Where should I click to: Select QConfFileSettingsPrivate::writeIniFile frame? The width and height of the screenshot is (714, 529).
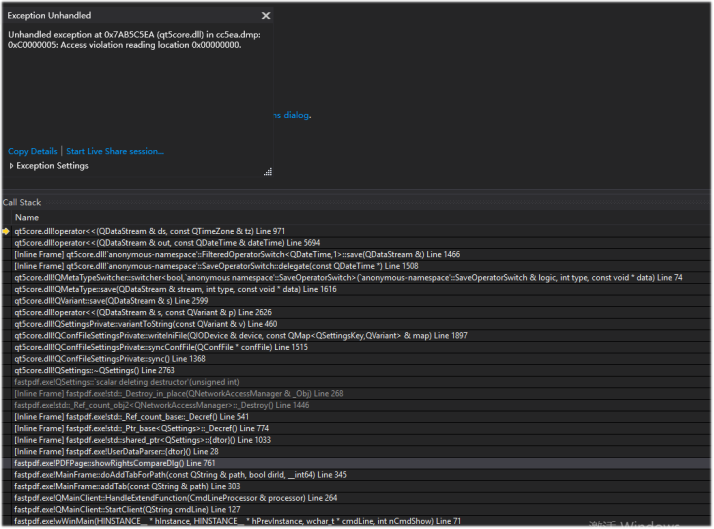(240, 335)
